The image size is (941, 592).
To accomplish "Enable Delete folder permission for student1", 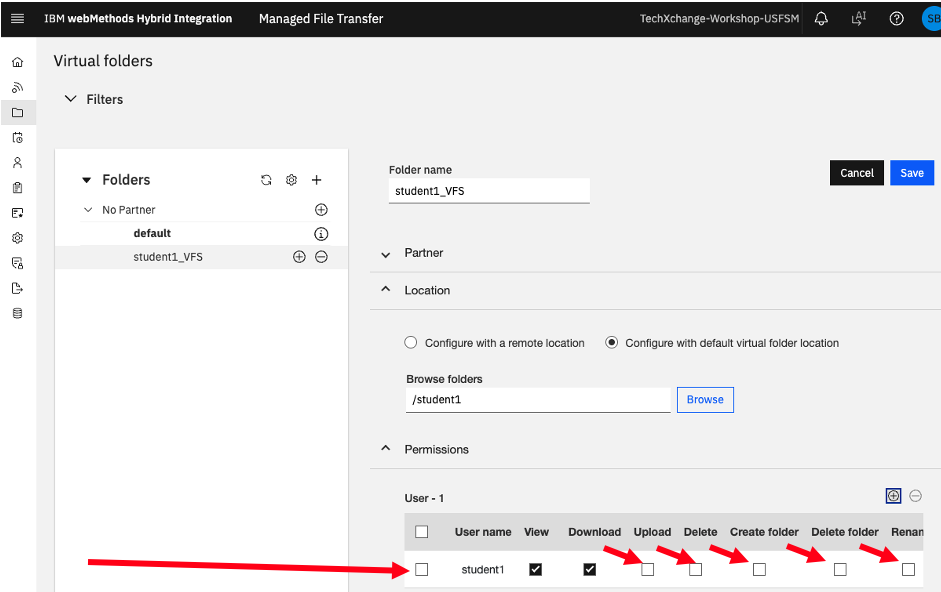I will [840, 569].
